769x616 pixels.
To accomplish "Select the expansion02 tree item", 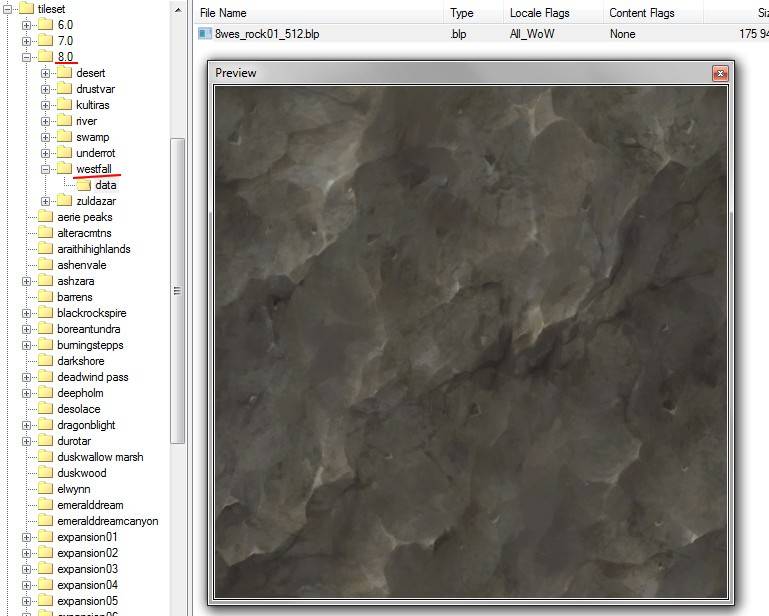I will click(87, 553).
